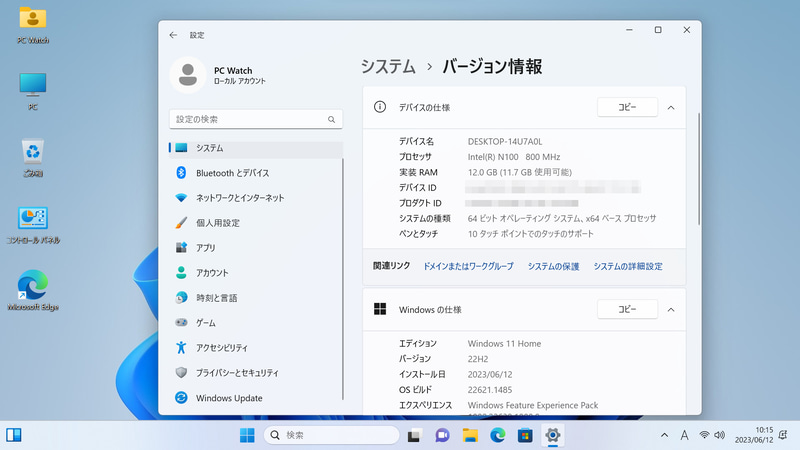This screenshot has height=450, width=800.
Task: Open the Widgets button on taskbar
Action: (x=14, y=435)
